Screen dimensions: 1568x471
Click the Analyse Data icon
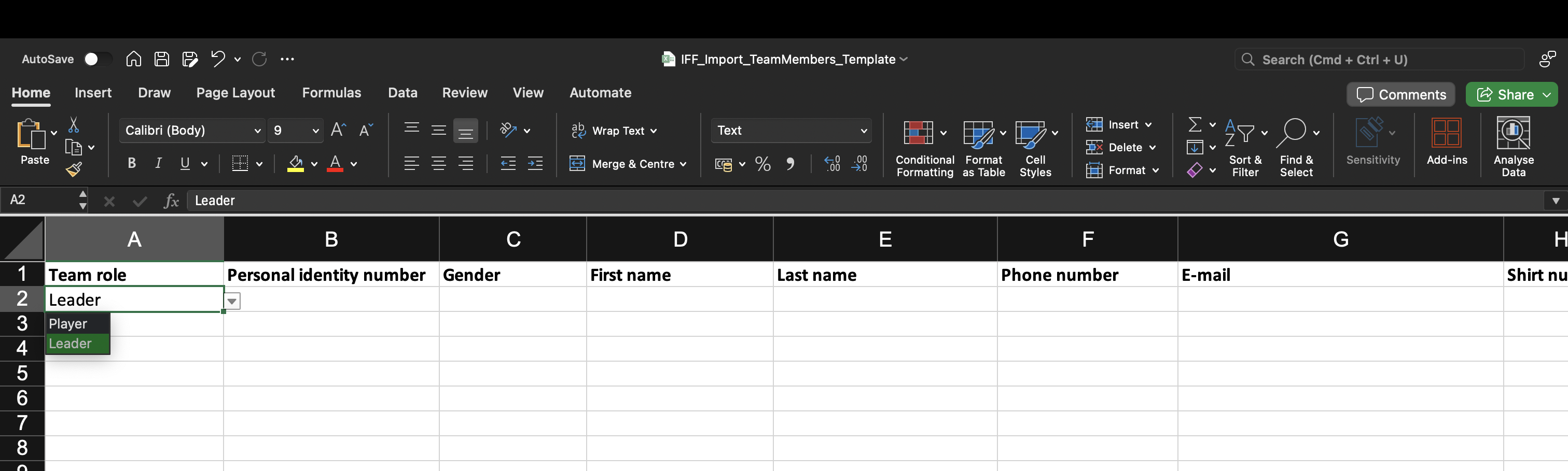coord(1513,148)
